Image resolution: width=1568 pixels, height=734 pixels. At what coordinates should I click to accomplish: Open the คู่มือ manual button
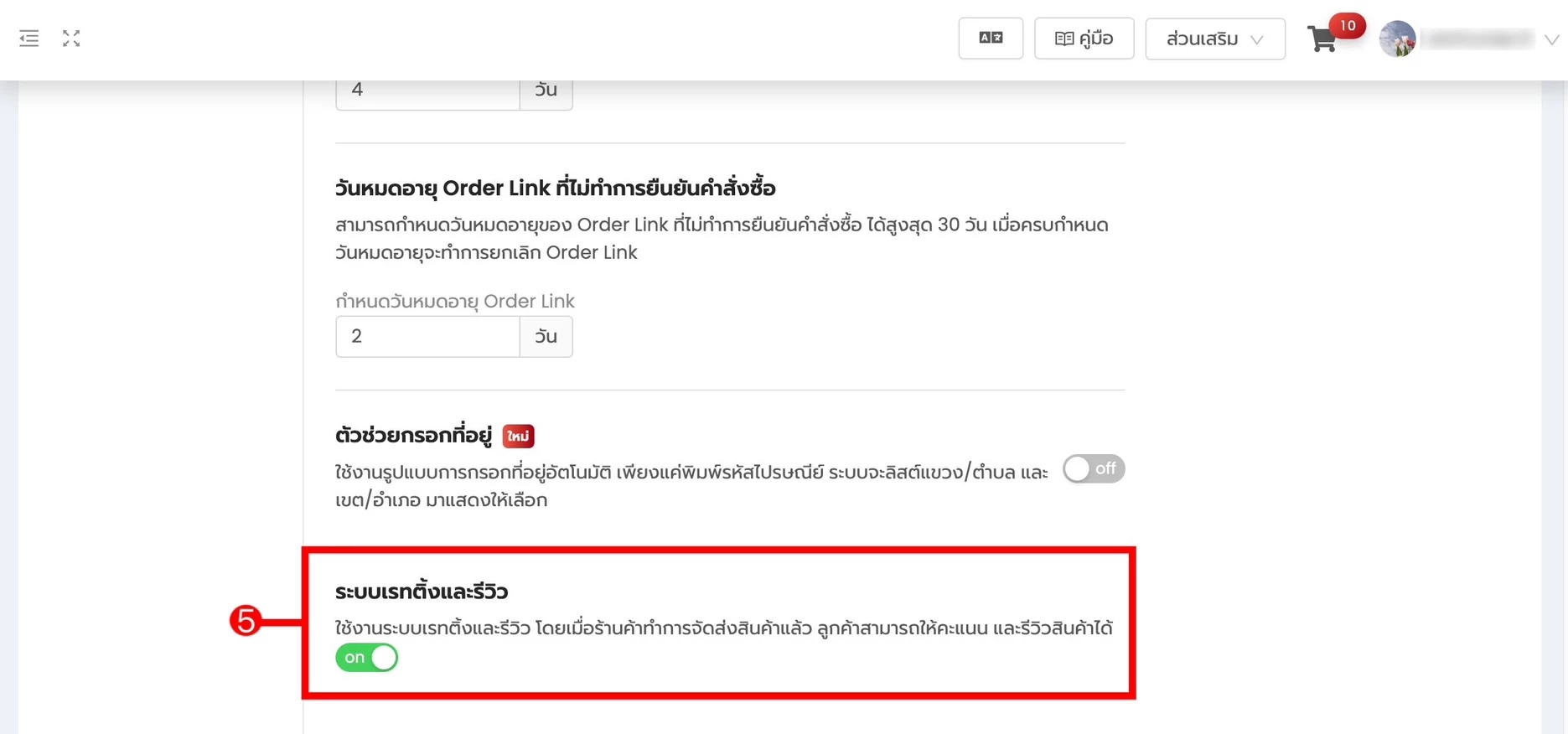1084,39
